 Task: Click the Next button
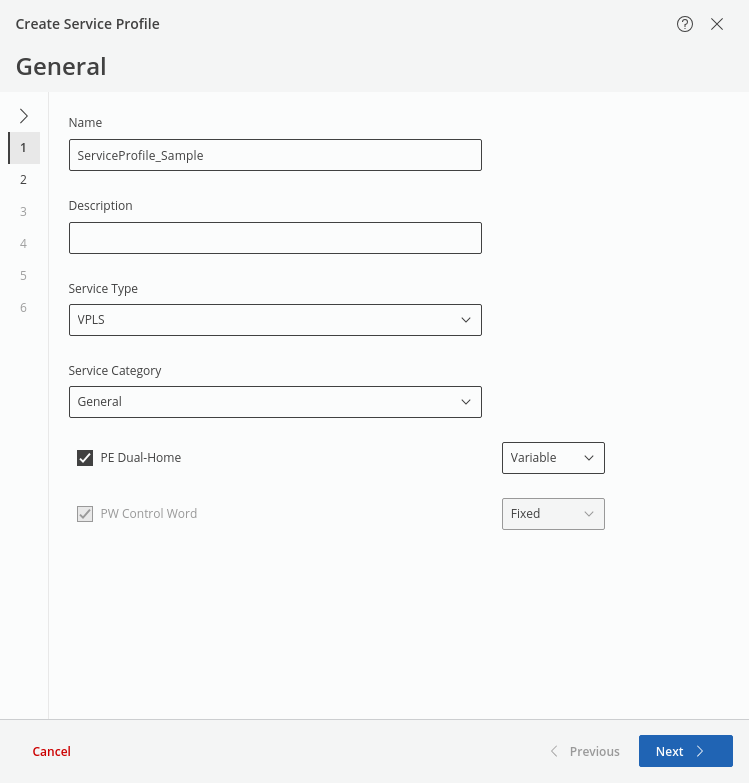point(685,751)
